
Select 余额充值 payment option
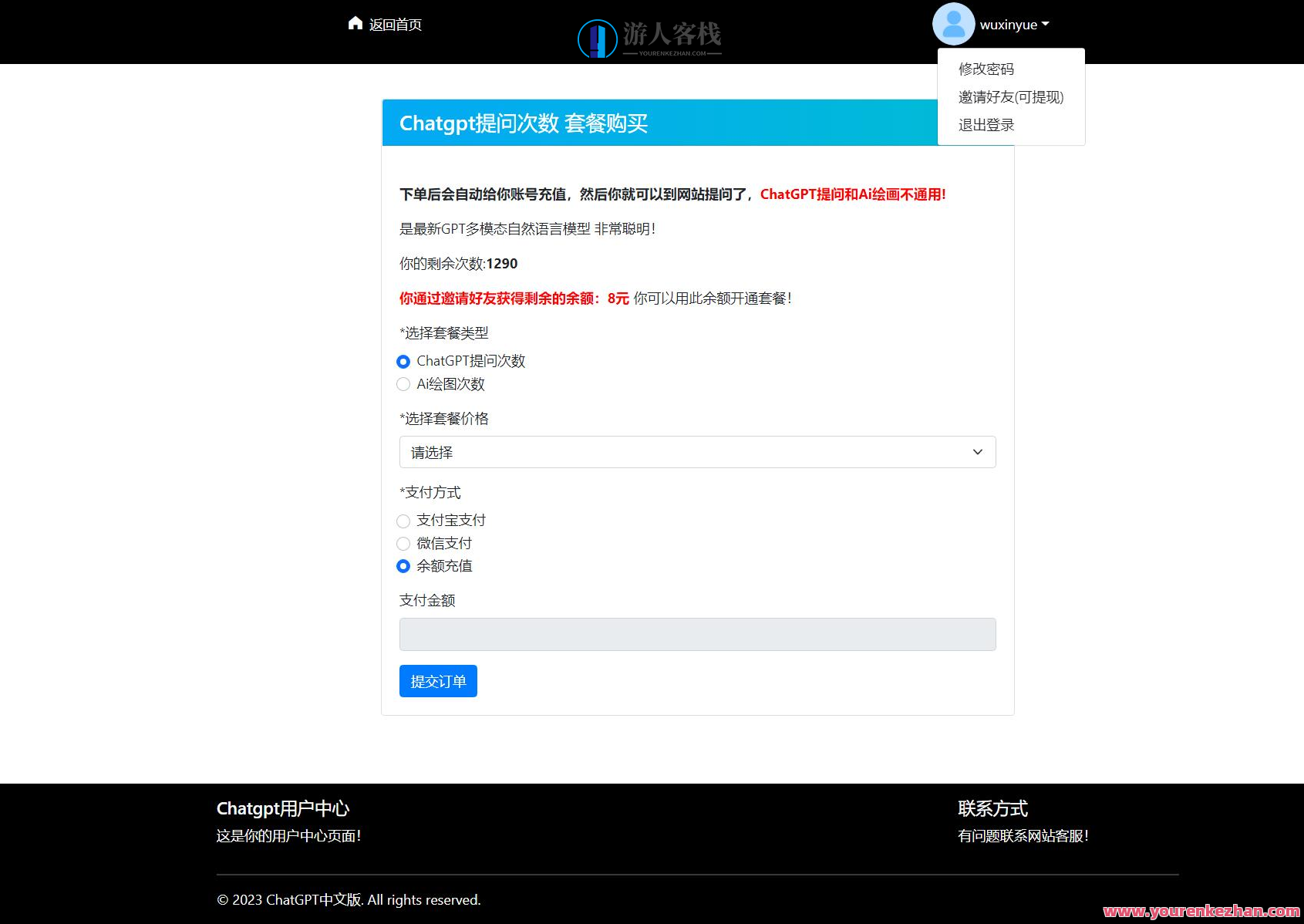[x=403, y=566]
